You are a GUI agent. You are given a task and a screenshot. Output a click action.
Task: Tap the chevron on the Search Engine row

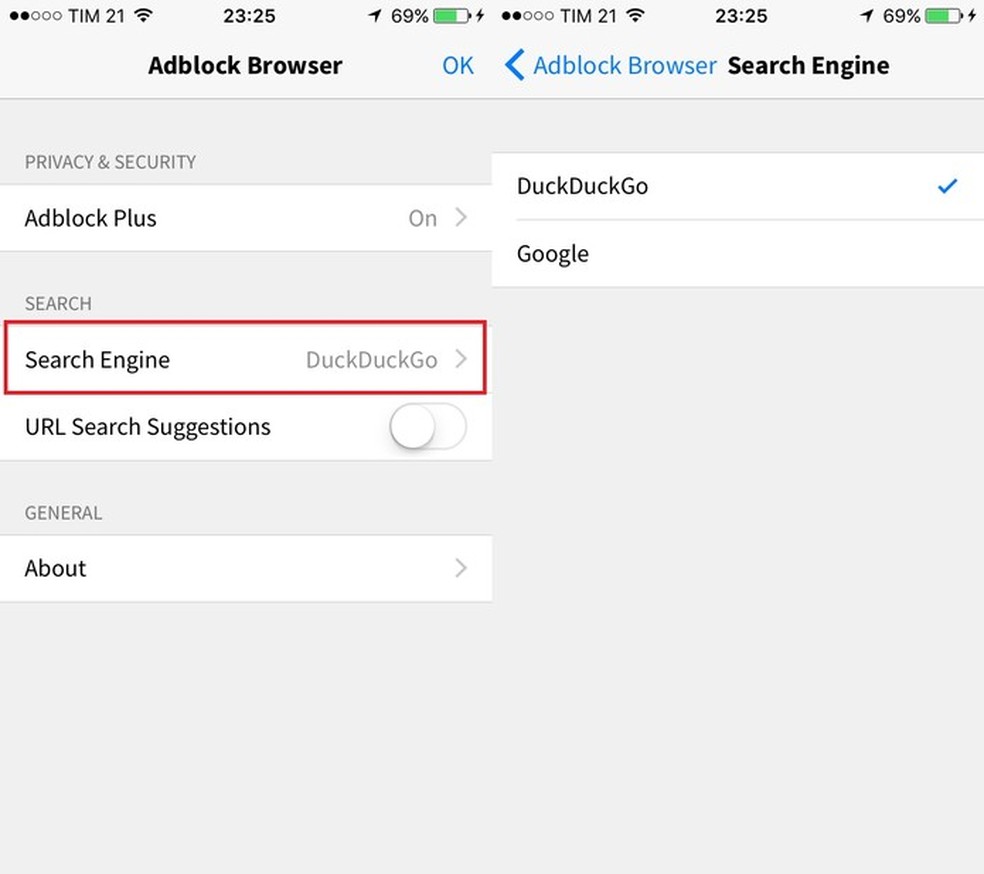pos(461,359)
